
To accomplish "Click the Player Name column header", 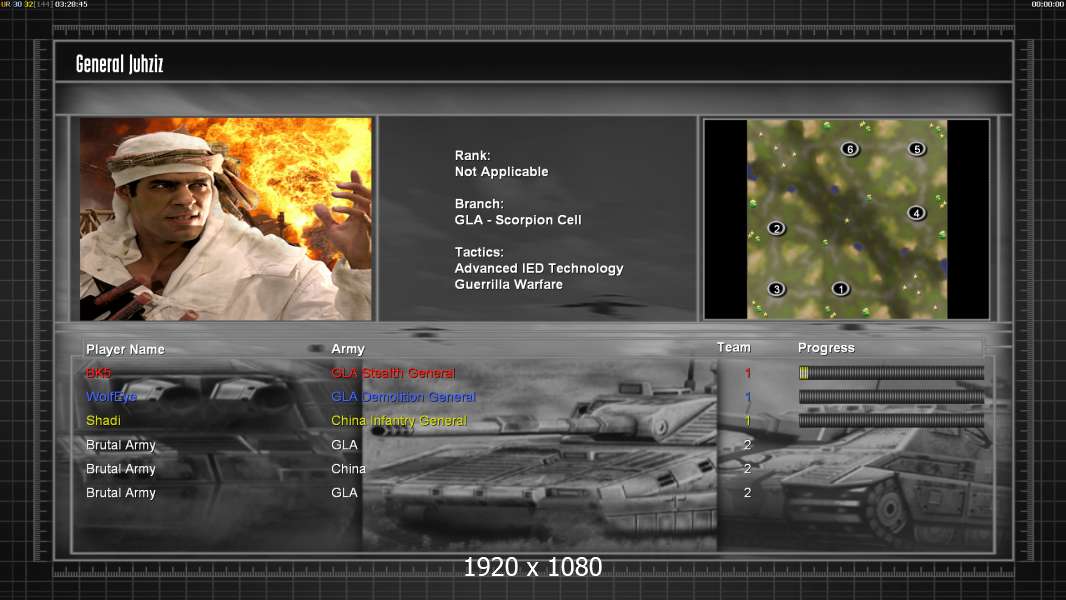I will 125,349.
